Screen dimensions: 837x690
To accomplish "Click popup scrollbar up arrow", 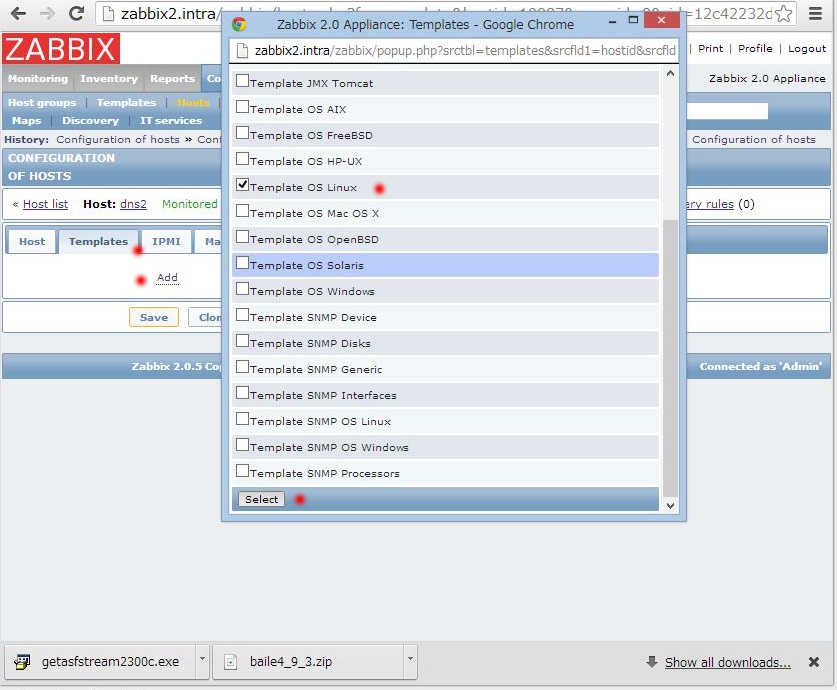I will pos(670,74).
